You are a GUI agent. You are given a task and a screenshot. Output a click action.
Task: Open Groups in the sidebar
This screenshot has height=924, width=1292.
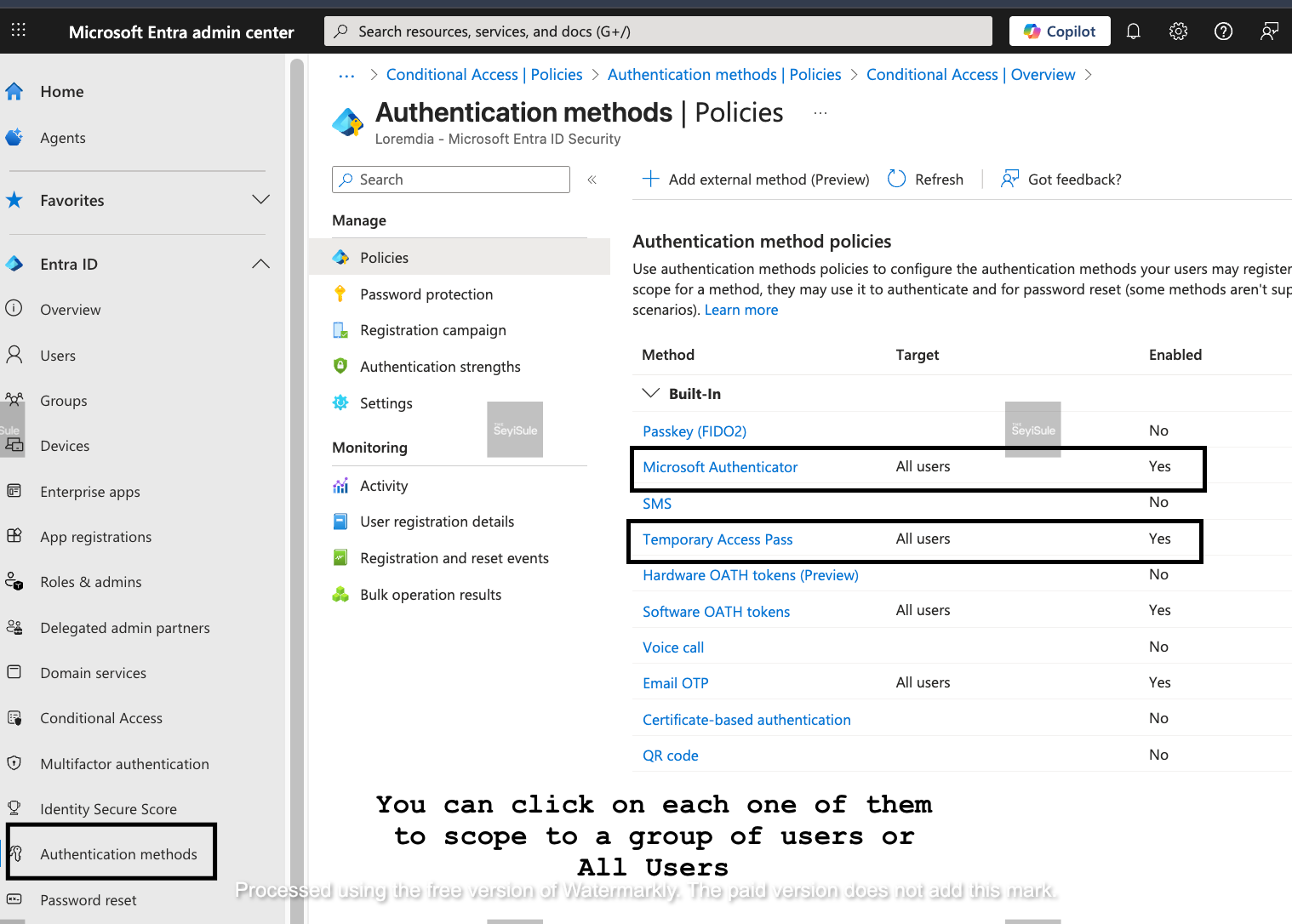[x=63, y=401]
